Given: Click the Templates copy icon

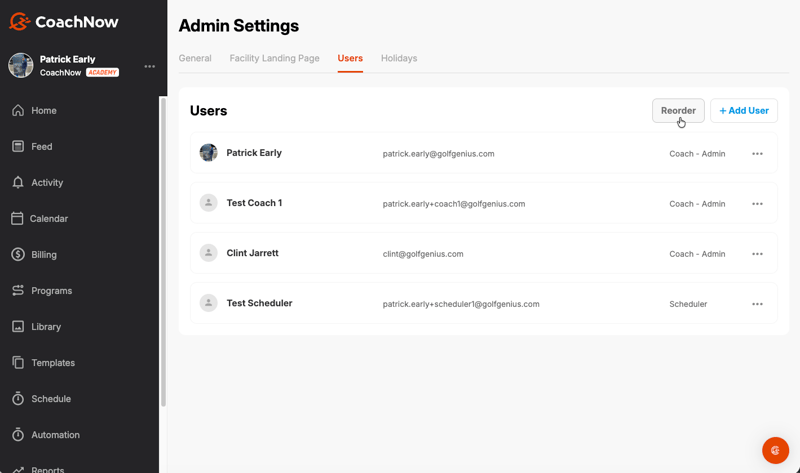Looking at the screenshot, I should 18,363.
